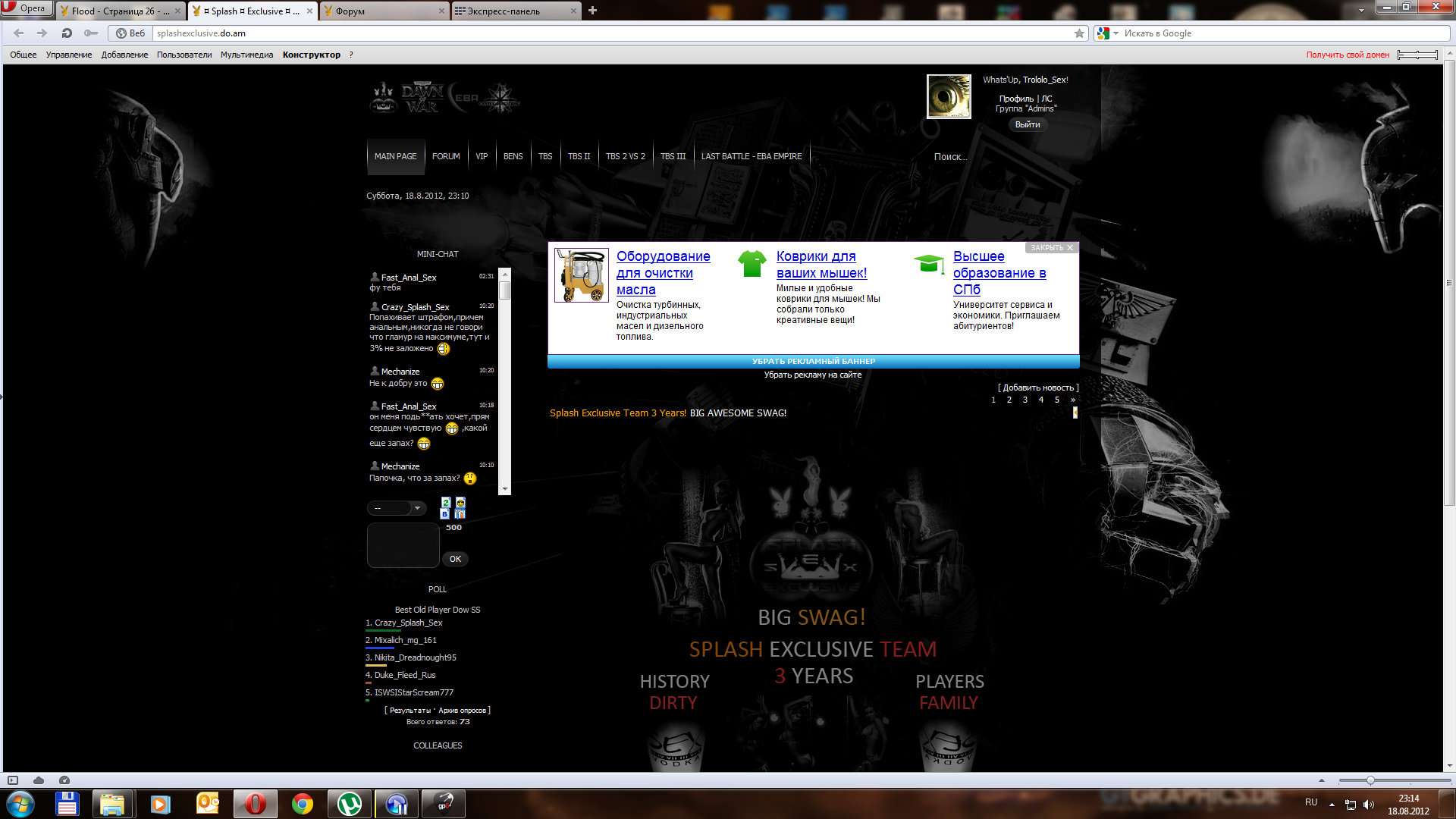Click the Выйти logout button
The height and width of the screenshot is (819, 1456).
[1028, 124]
